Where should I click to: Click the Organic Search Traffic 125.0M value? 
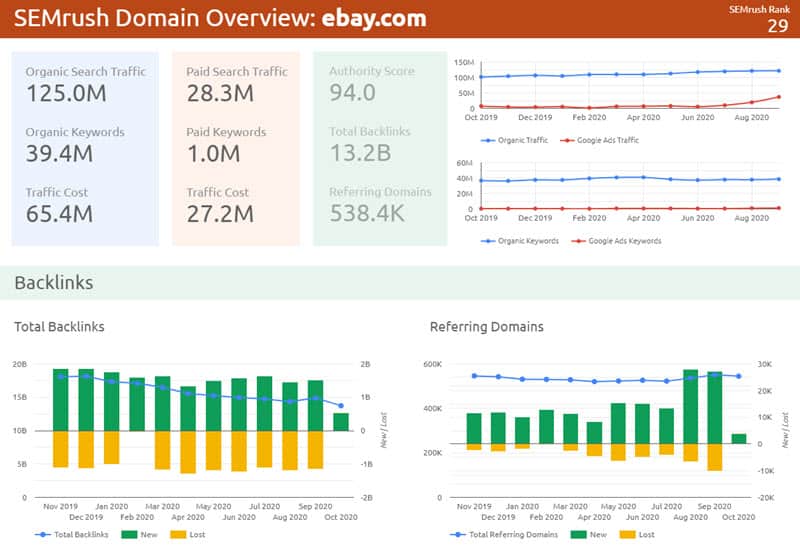[66, 93]
